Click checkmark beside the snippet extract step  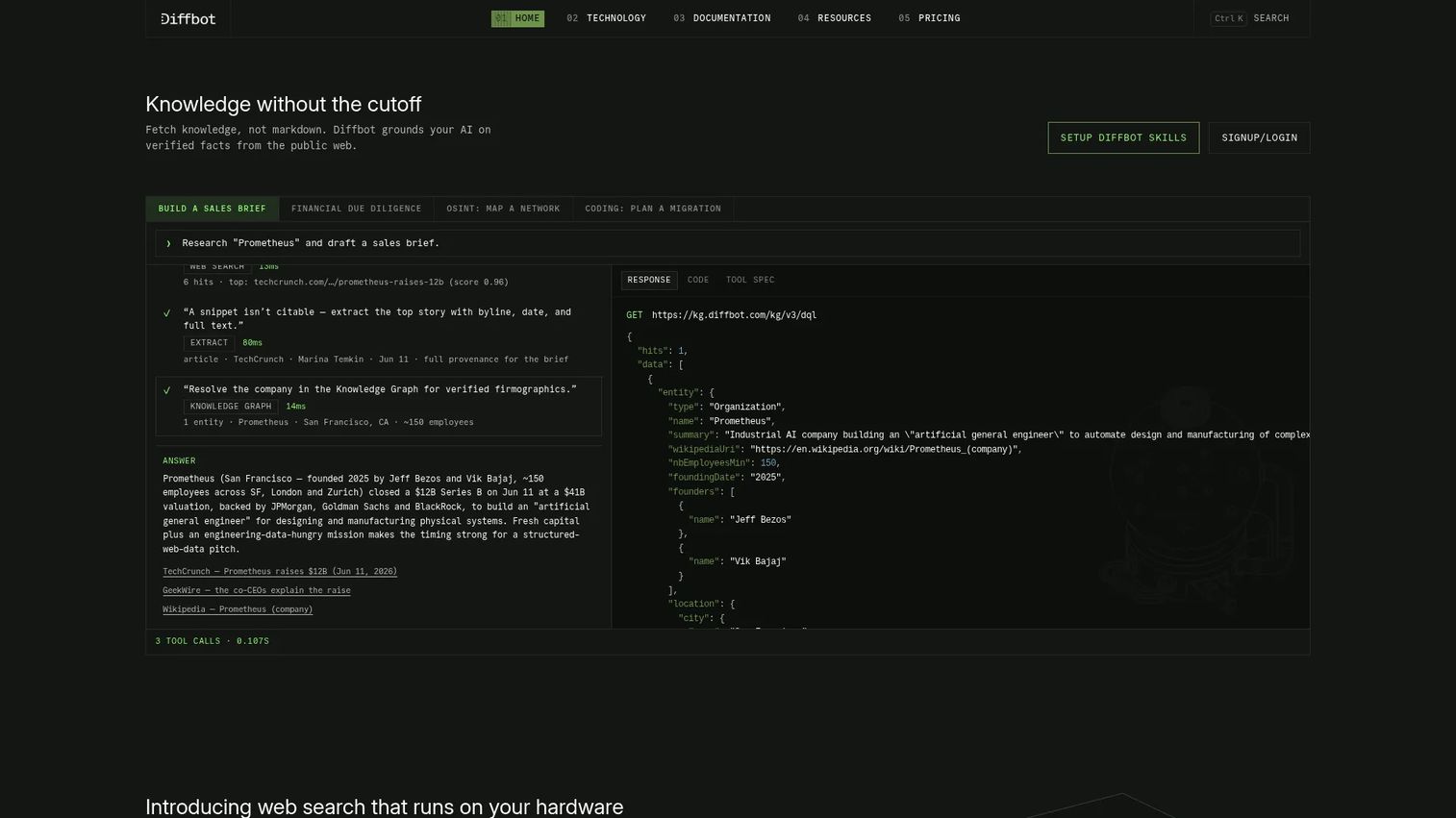[x=167, y=313]
